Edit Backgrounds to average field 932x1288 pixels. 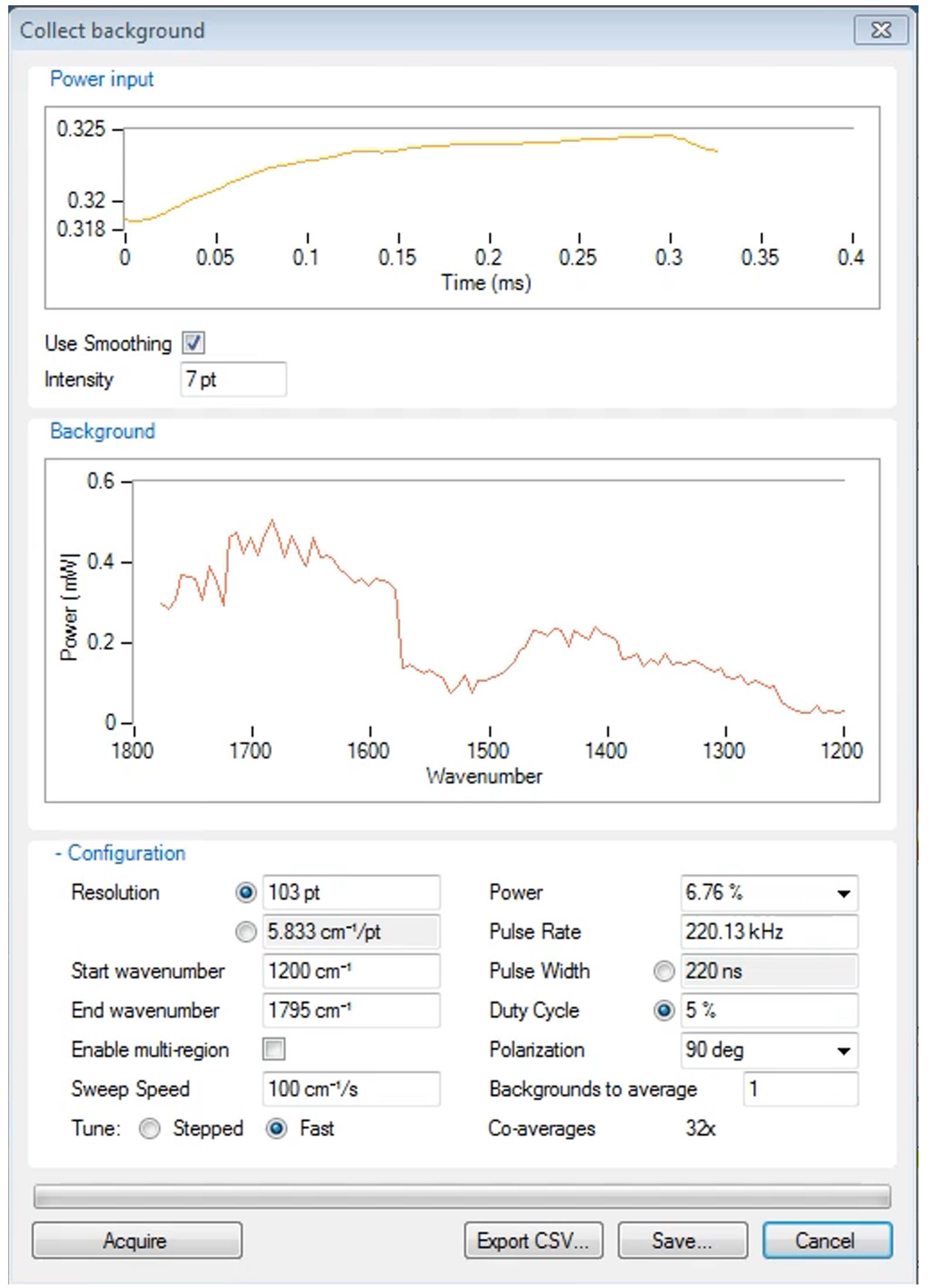pyautogui.click(x=801, y=1089)
